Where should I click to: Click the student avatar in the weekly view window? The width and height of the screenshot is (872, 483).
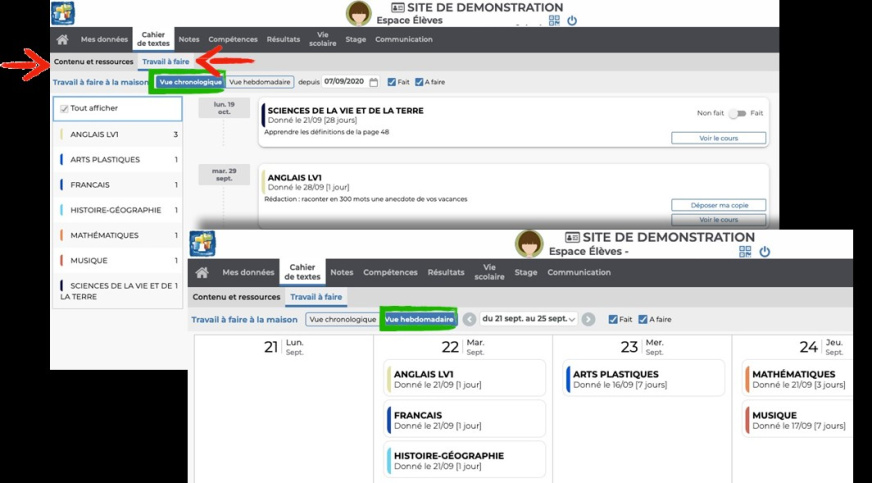tap(529, 243)
